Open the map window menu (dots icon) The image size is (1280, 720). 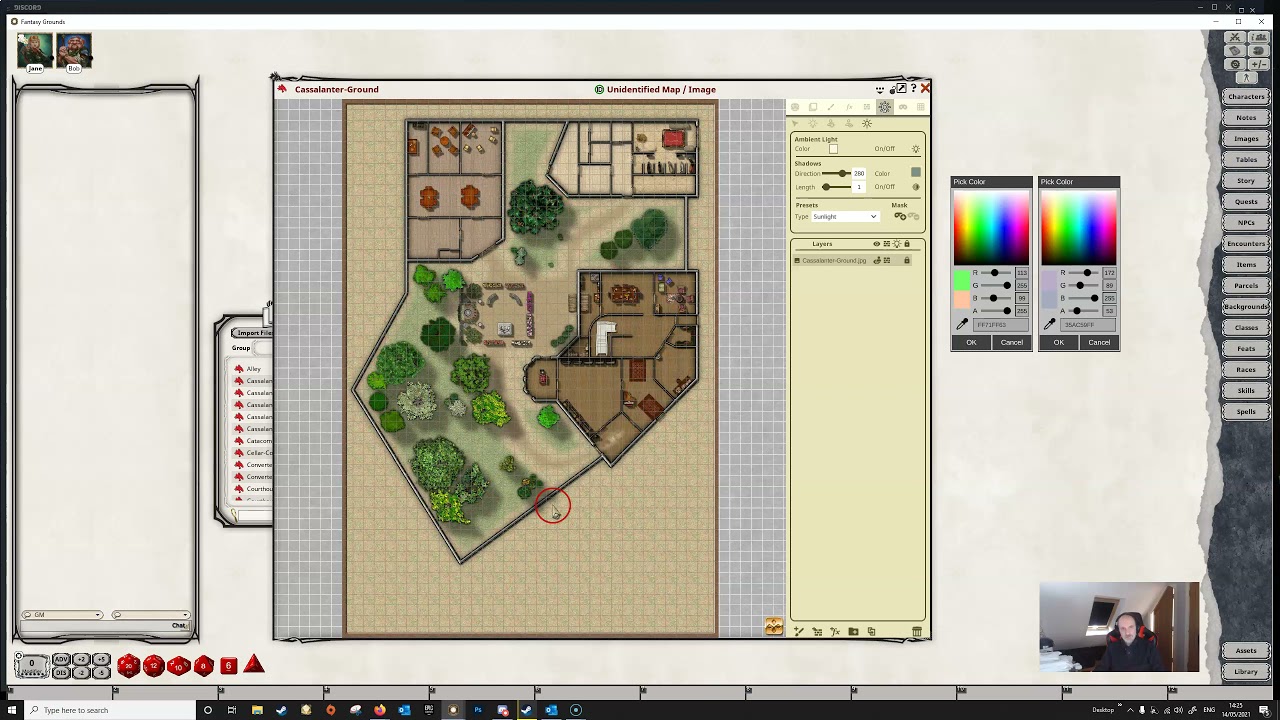[x=880, y=90]
